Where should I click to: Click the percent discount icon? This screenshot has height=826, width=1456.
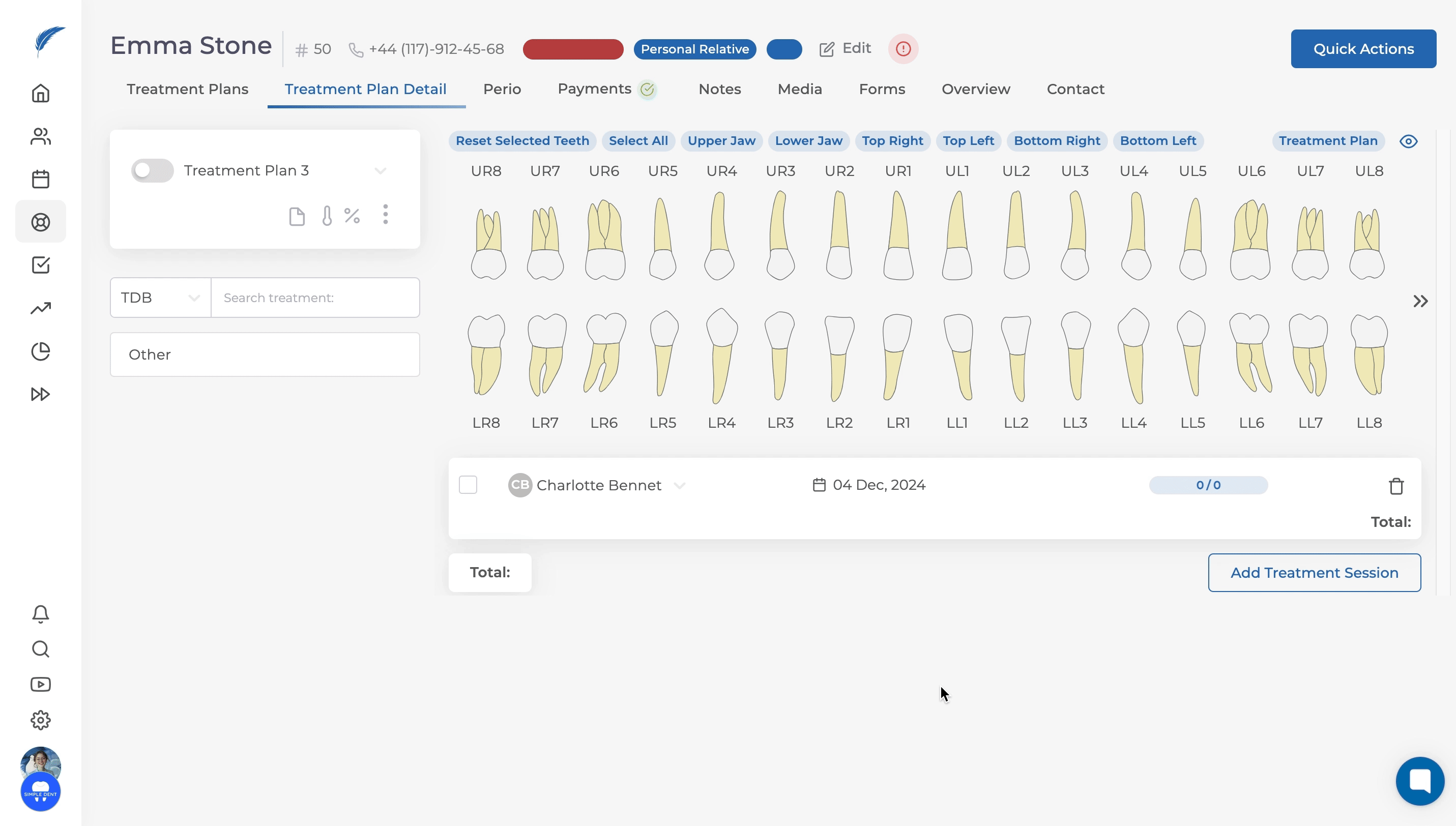click(x=352, y=216)
